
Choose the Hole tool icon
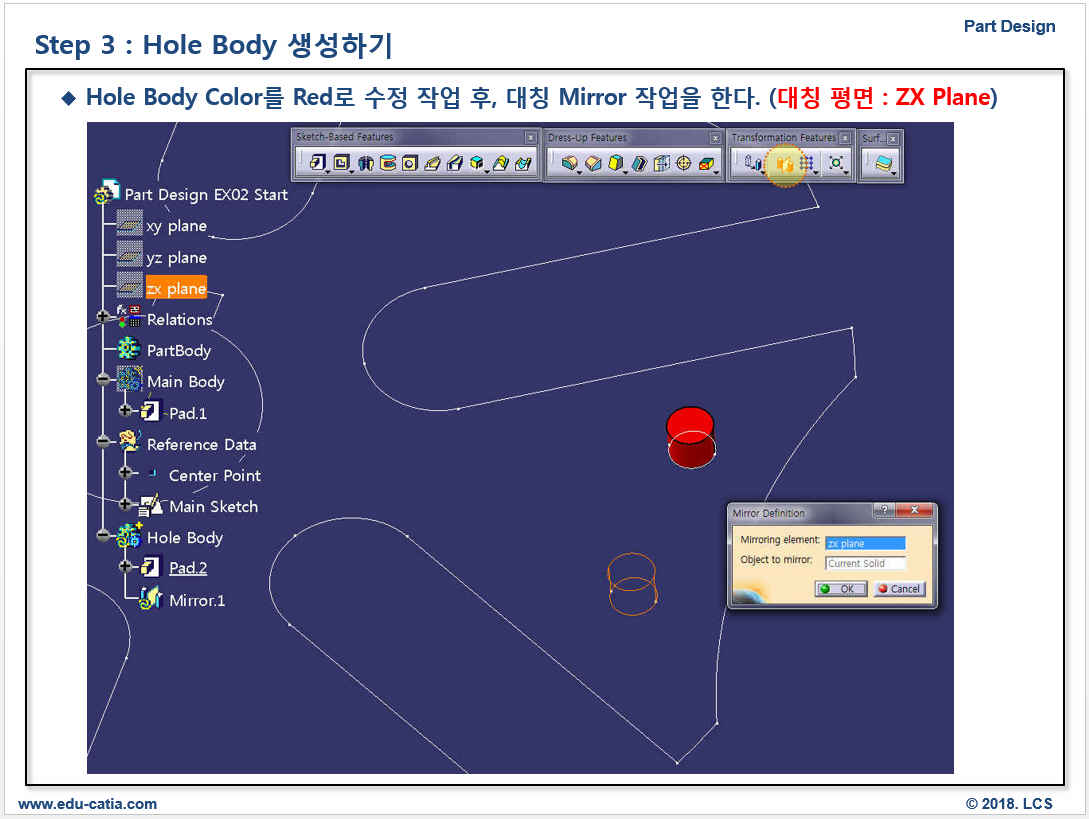(x=410, y=163)
